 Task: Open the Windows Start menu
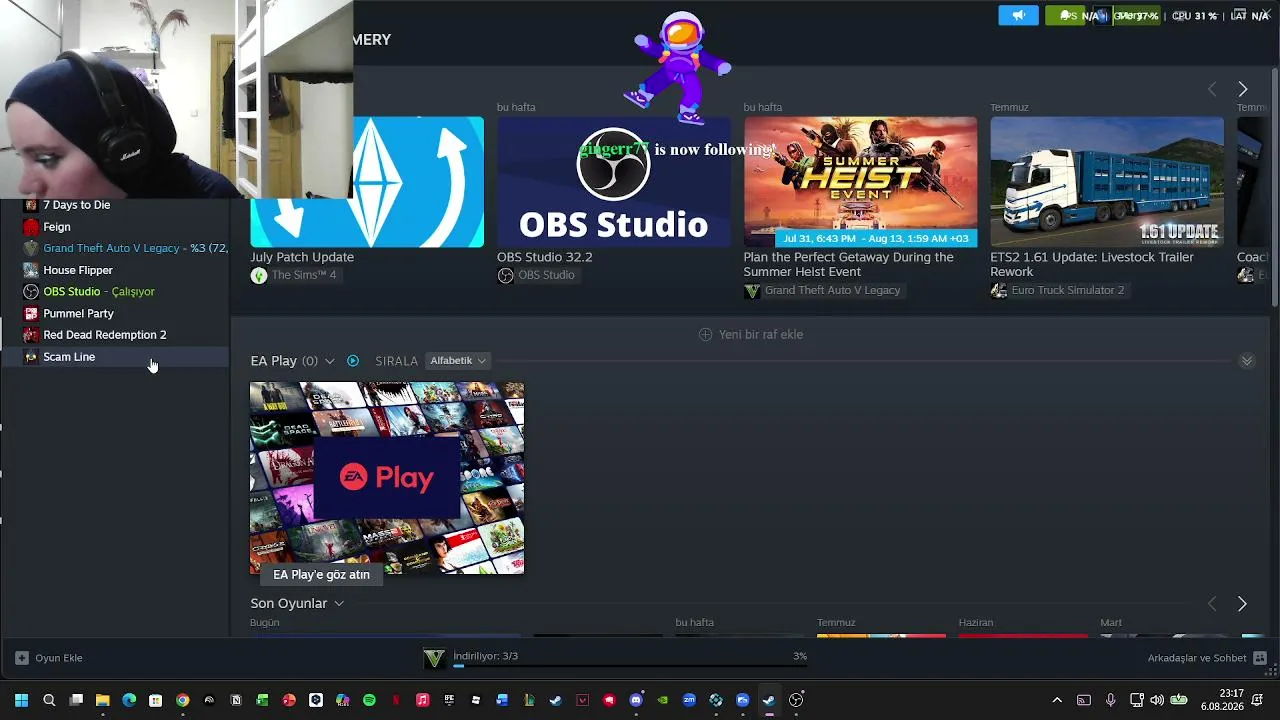click(21, 700)
